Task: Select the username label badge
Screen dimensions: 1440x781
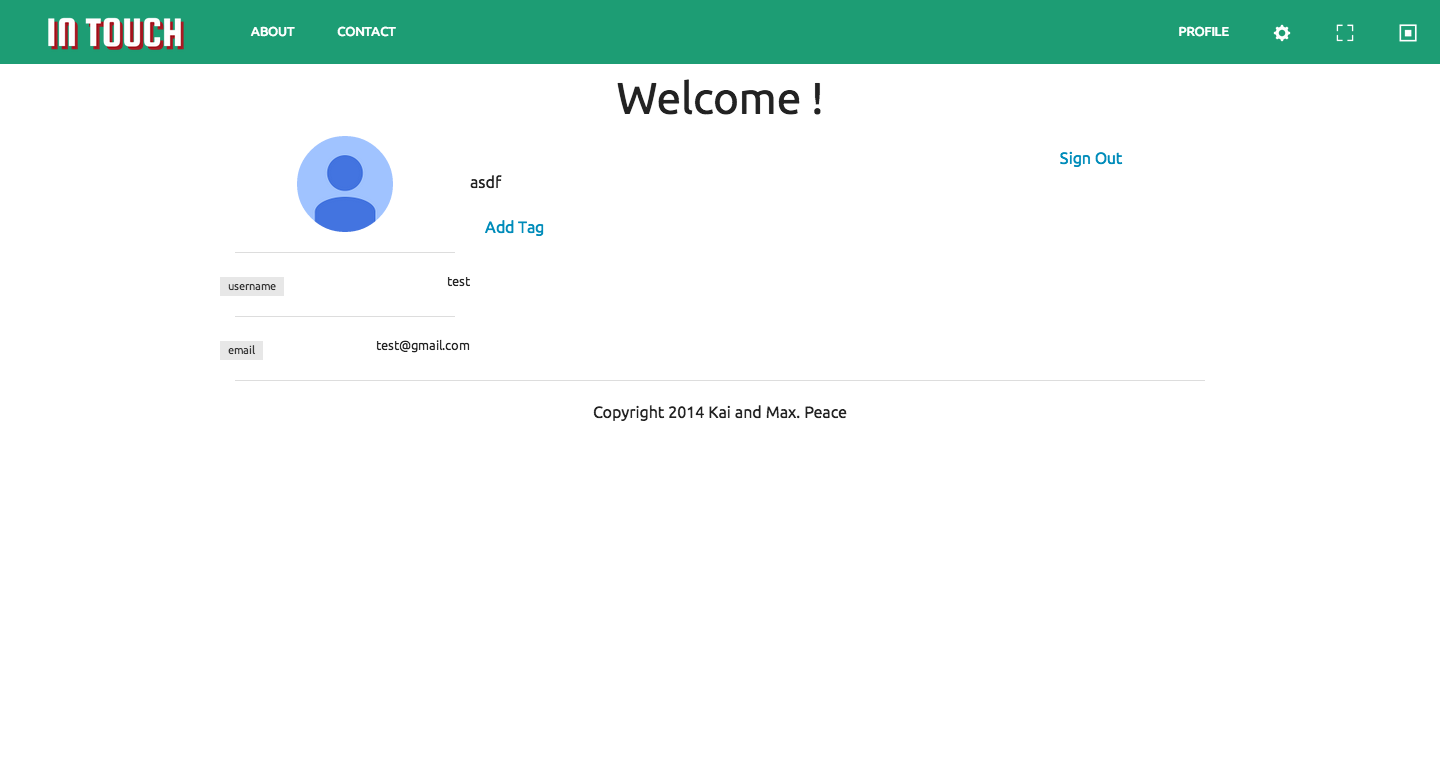Action: coord(252,286)
